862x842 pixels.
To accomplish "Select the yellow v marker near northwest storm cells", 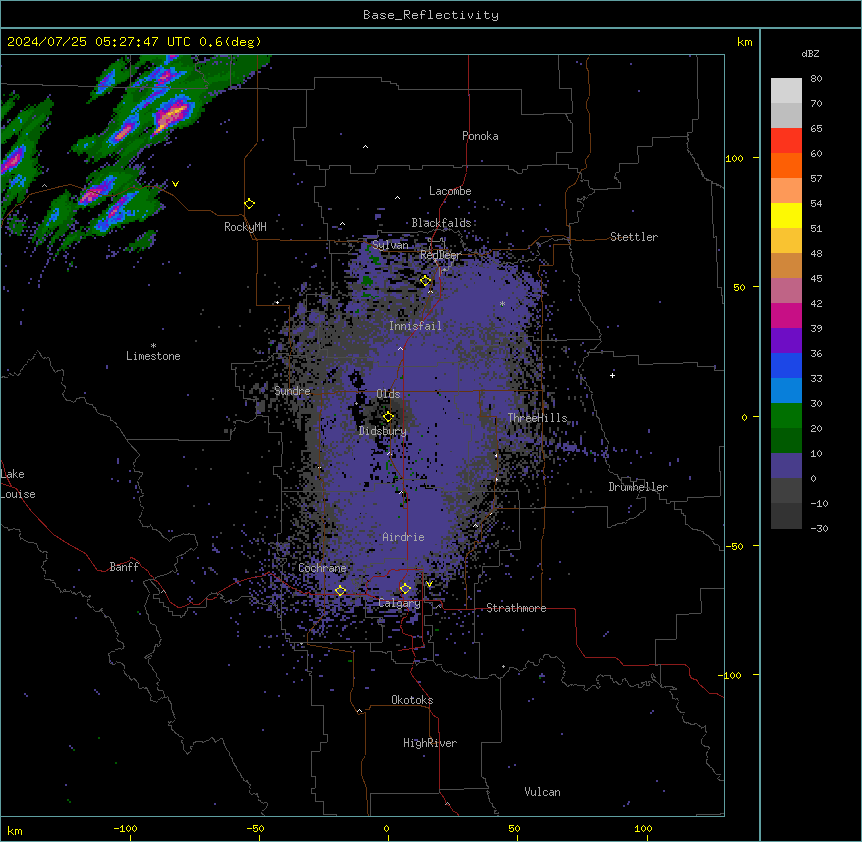I will 175,184.
